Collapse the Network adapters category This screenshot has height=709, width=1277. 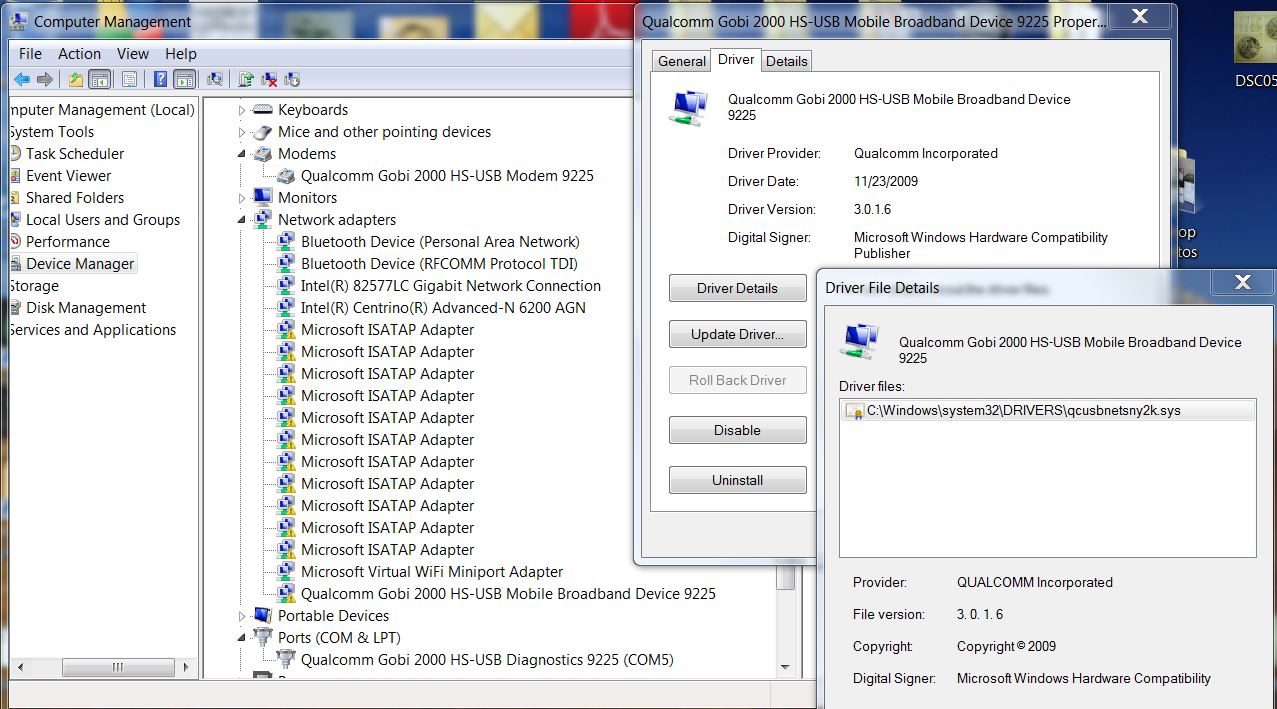tap(242, 220)
